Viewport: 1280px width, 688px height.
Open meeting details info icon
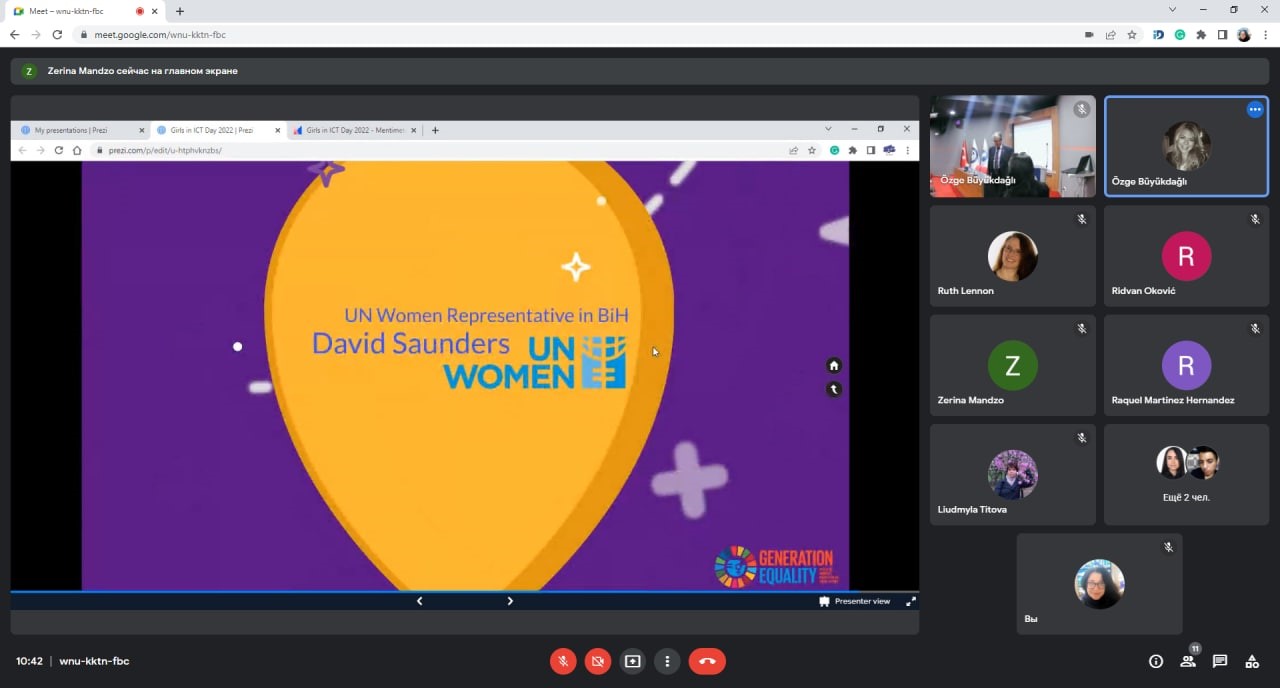pos(1156,661)
